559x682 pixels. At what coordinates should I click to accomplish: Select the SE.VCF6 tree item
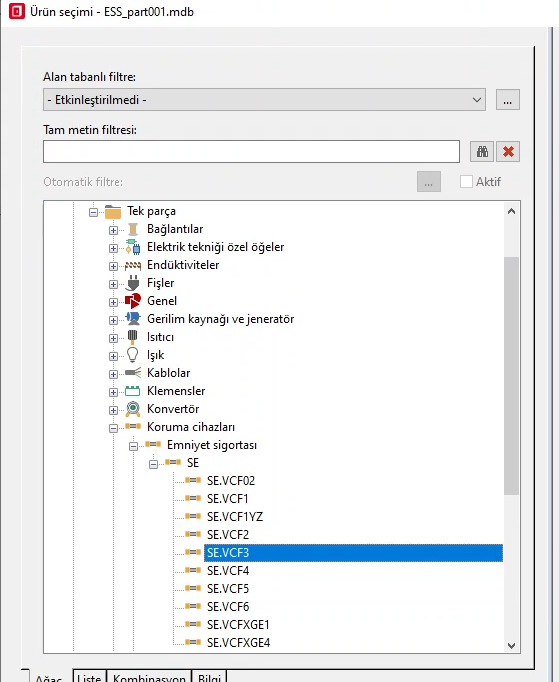click(x=228, y=606)
